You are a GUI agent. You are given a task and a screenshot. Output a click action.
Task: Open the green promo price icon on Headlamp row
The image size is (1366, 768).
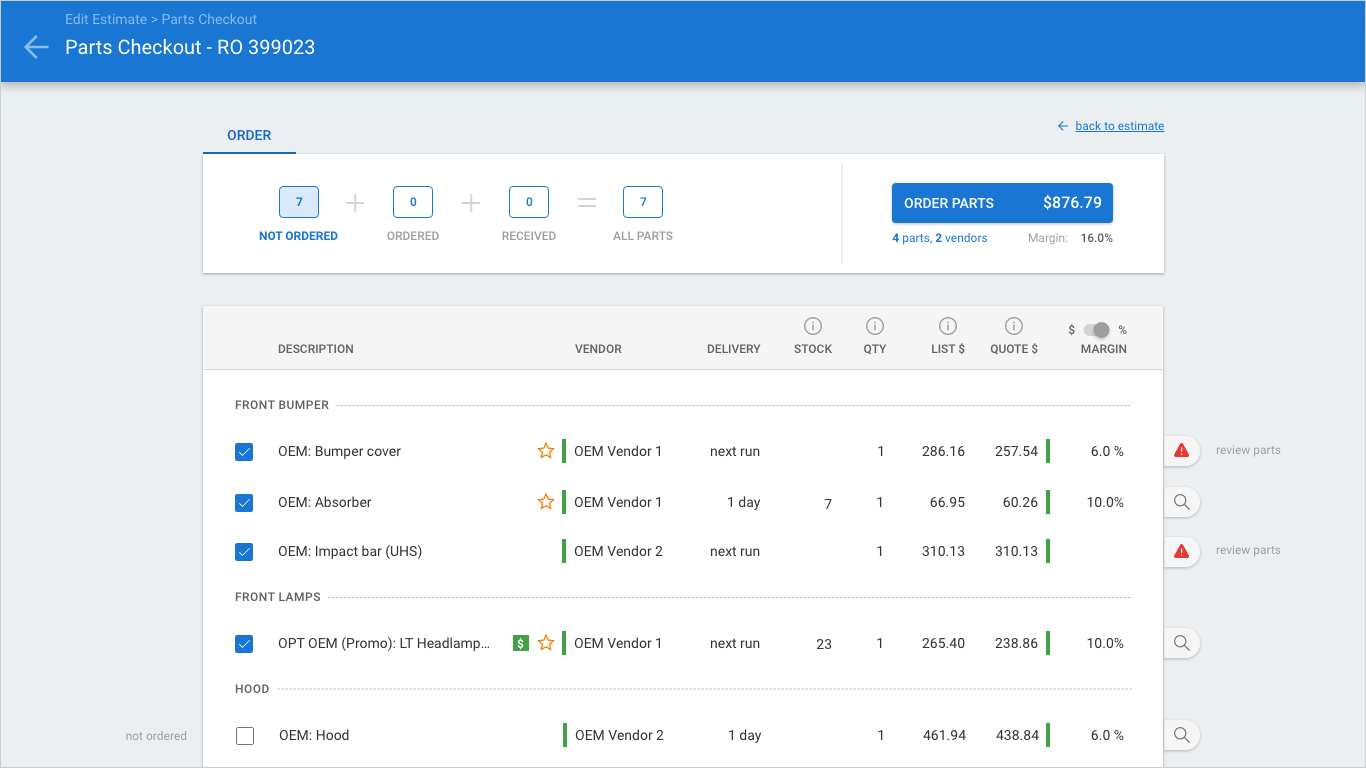(520, 643)
